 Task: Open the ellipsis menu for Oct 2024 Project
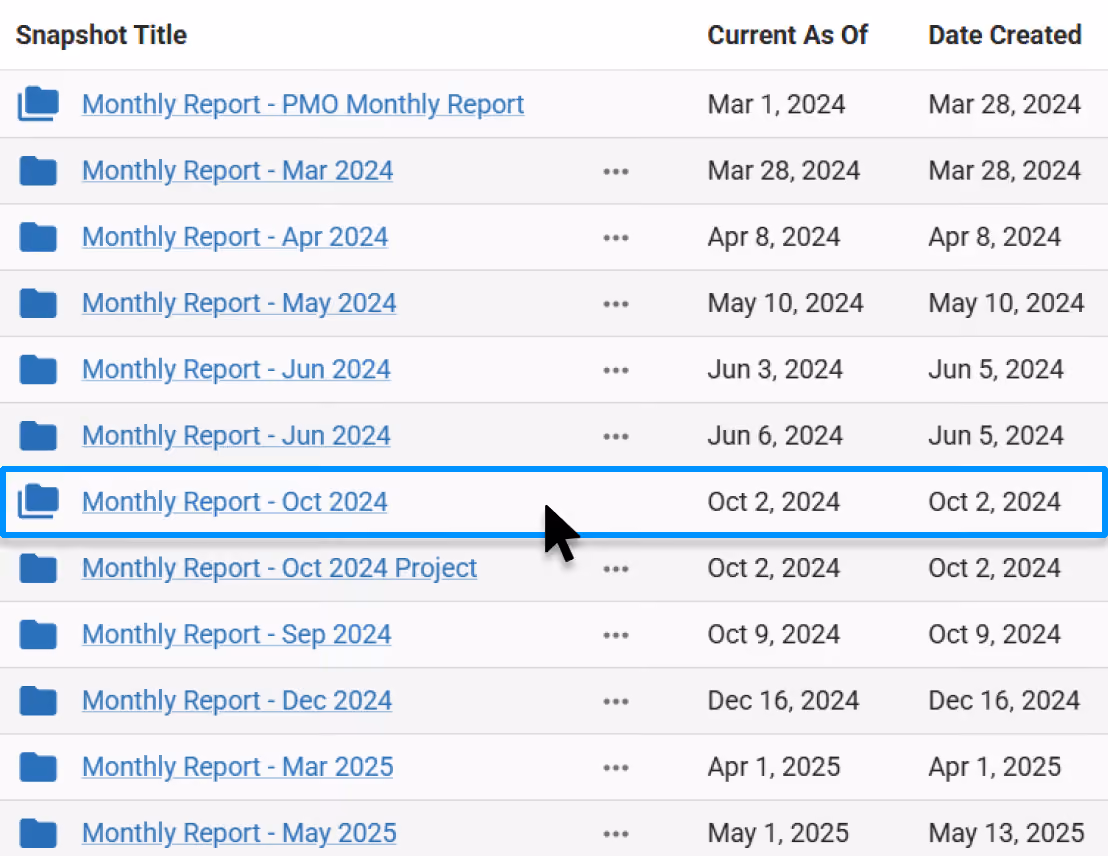point(615,568)
